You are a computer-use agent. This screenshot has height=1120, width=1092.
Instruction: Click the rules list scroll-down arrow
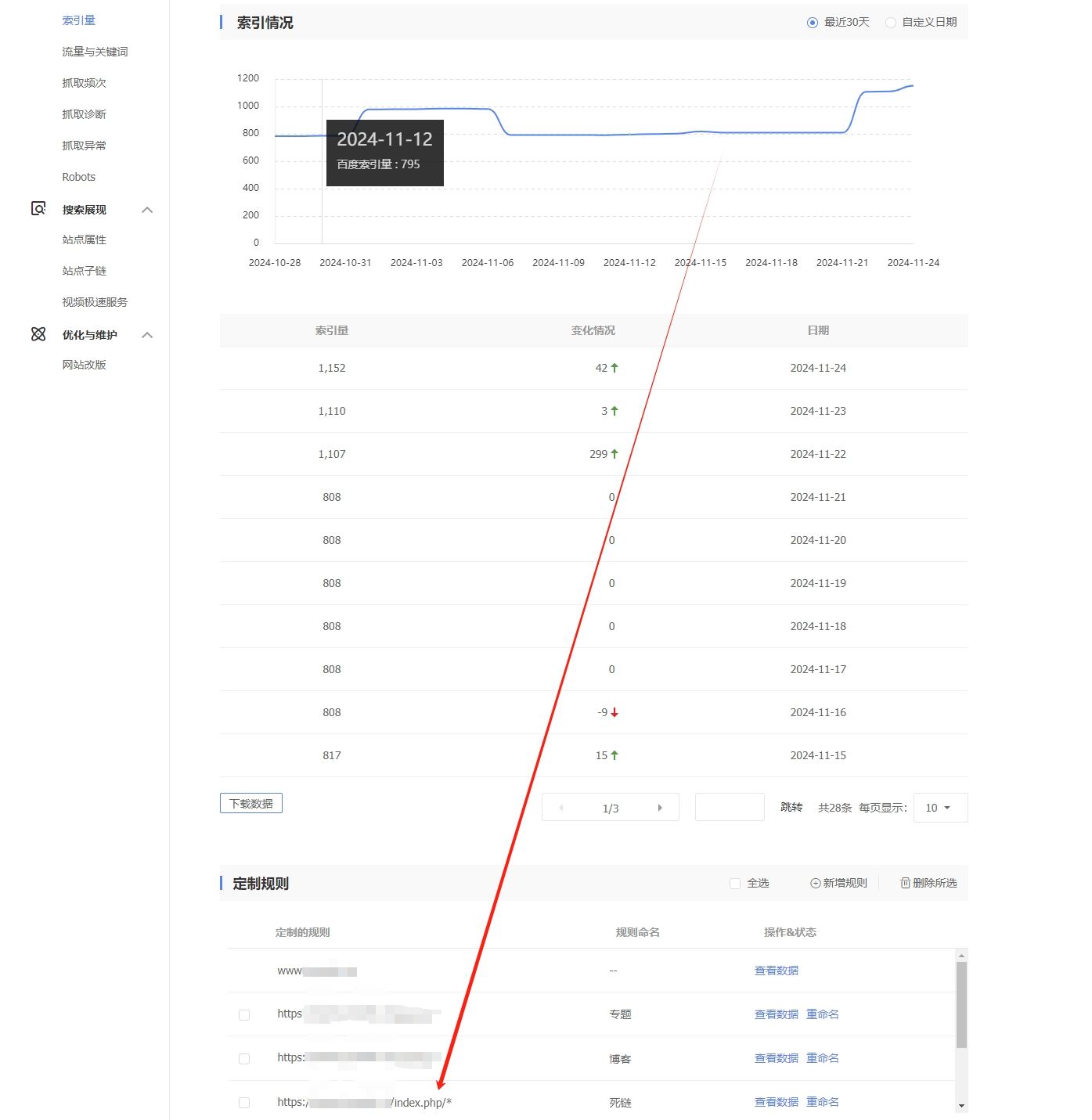[961, 1107]
